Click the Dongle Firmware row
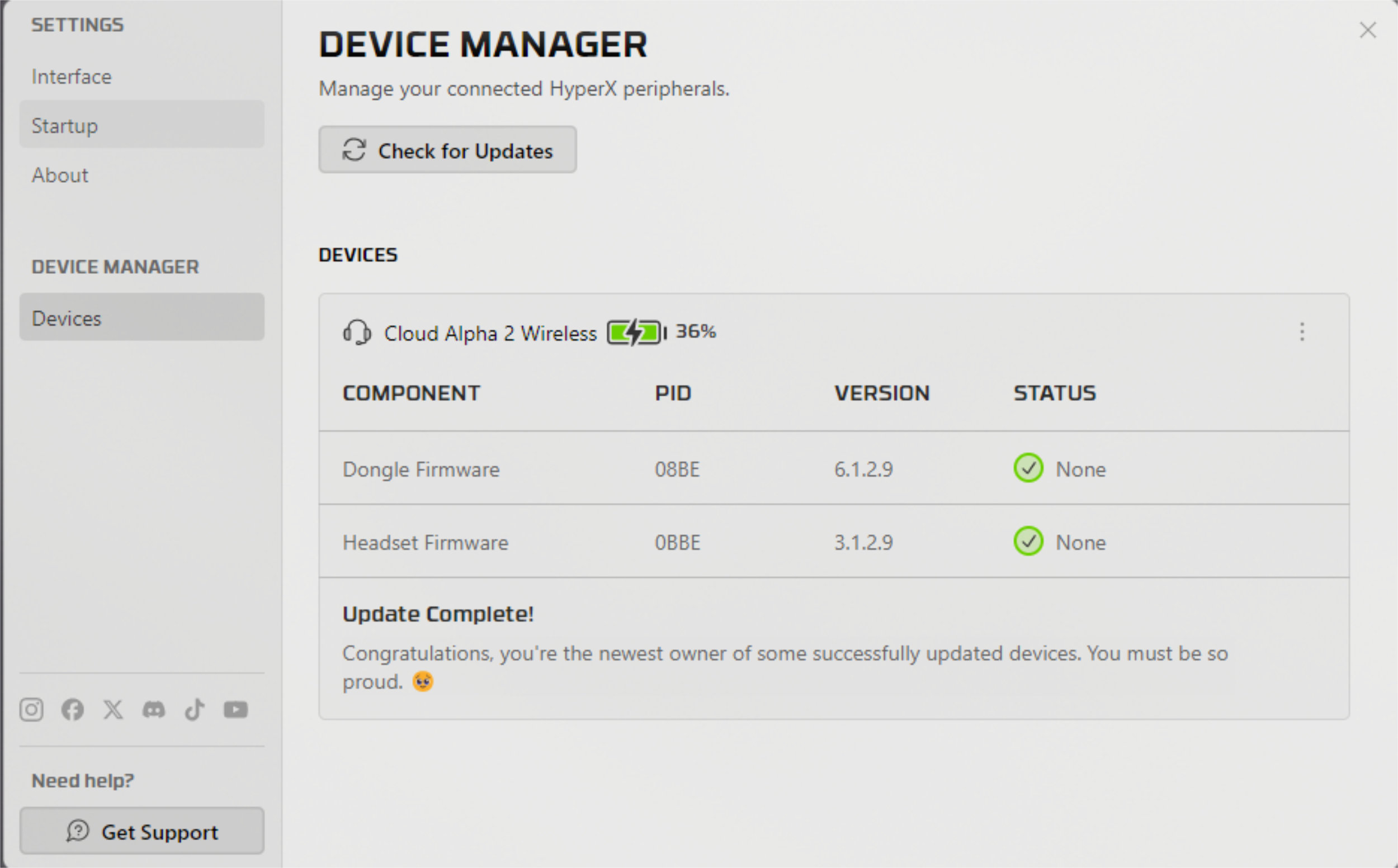The image size is (1398, 868). (x=834, y=468)
